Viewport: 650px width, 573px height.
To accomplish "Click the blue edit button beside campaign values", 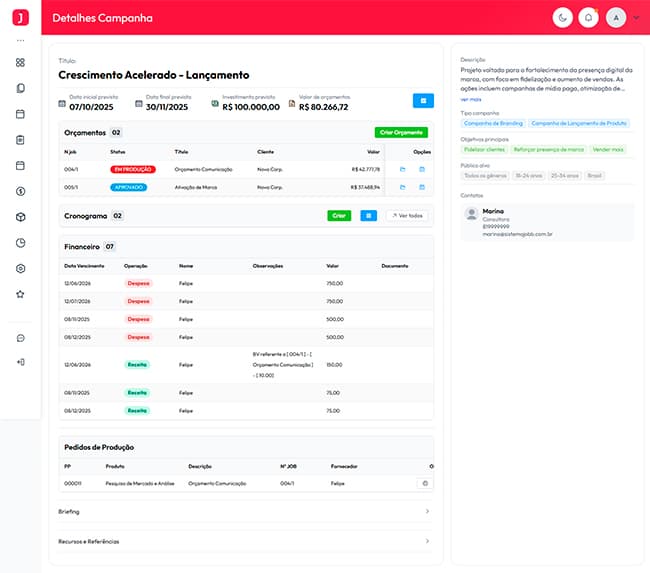I will tap(423, 101).
